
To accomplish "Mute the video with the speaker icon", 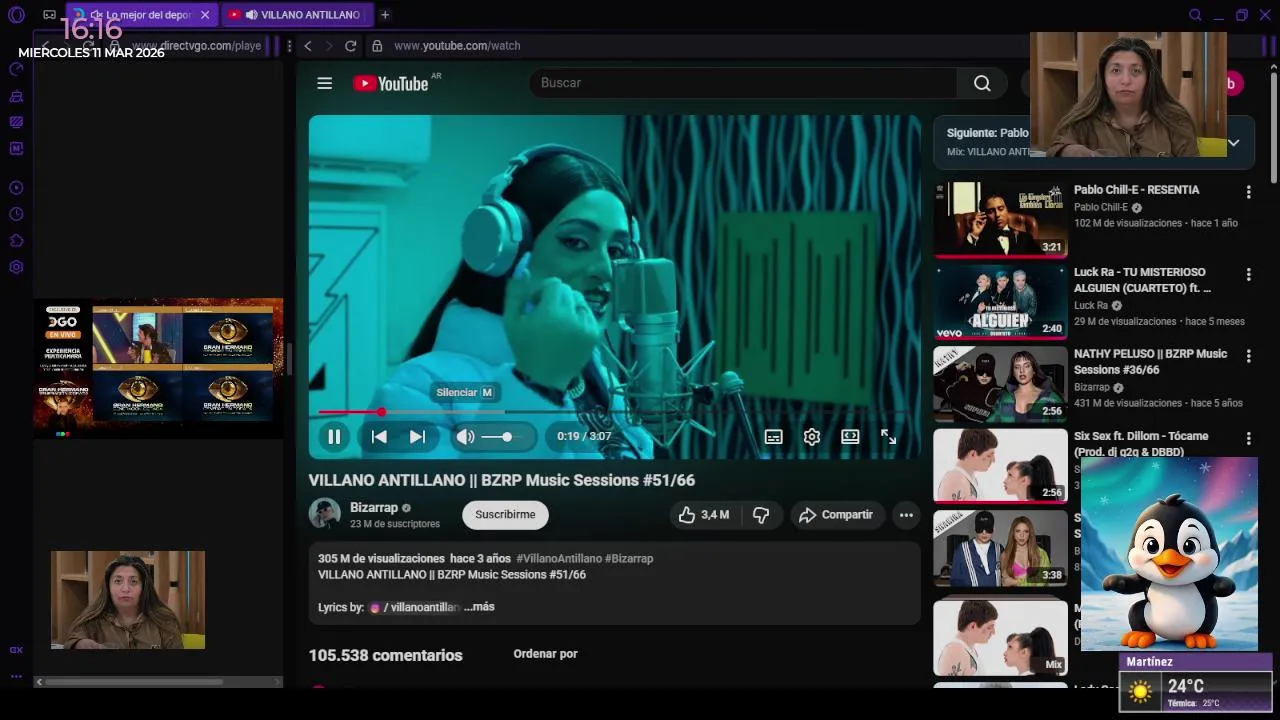I will tap(465, 437).
